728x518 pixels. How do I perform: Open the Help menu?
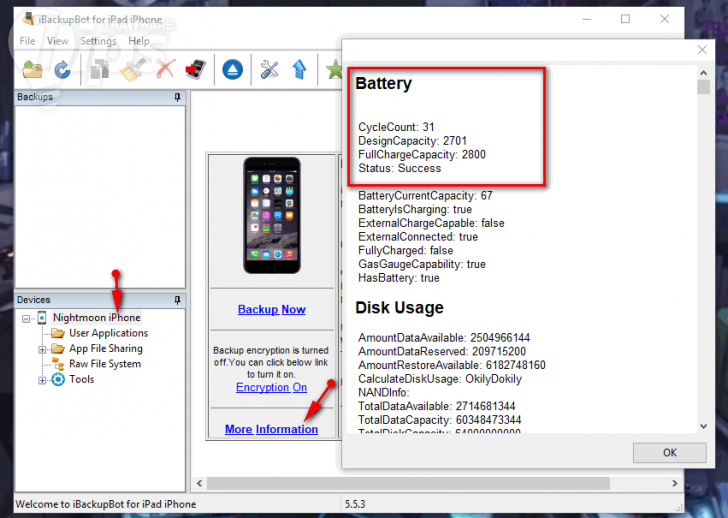point(139,41)
